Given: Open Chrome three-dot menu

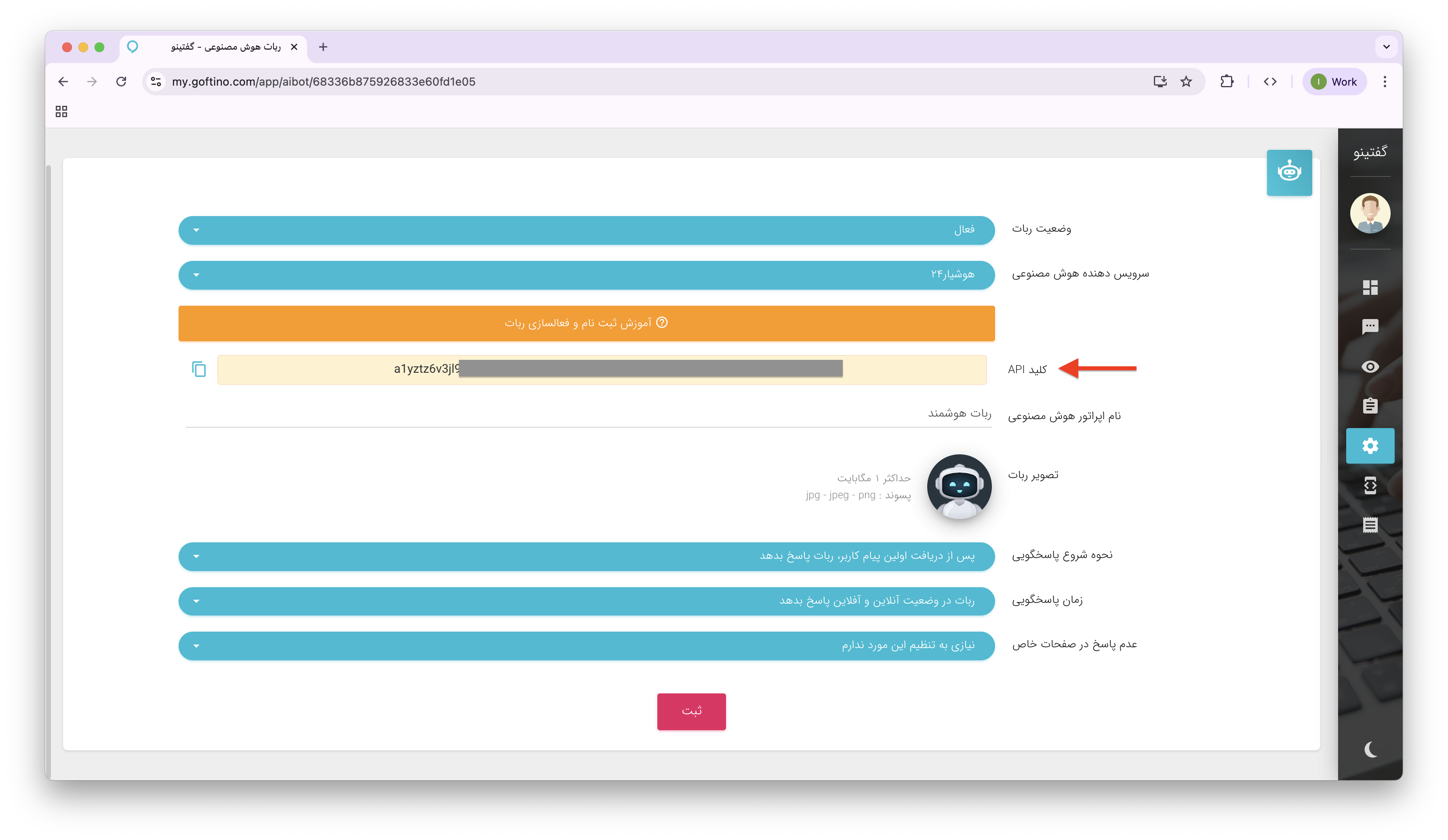Looking at the screenshot, I should click(1385, 82).
